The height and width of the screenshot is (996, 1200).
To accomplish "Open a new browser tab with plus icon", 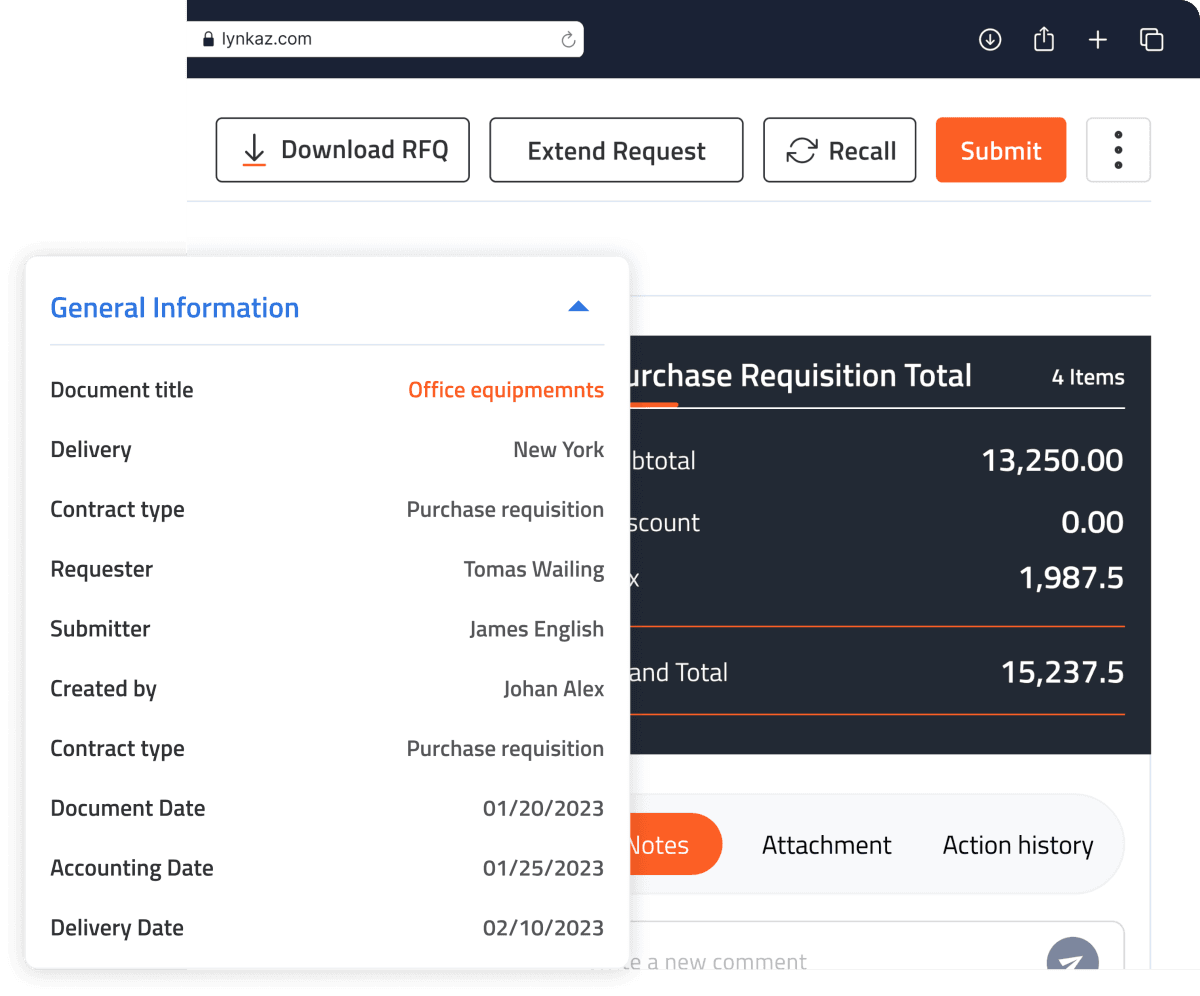I will (1098, 40).
